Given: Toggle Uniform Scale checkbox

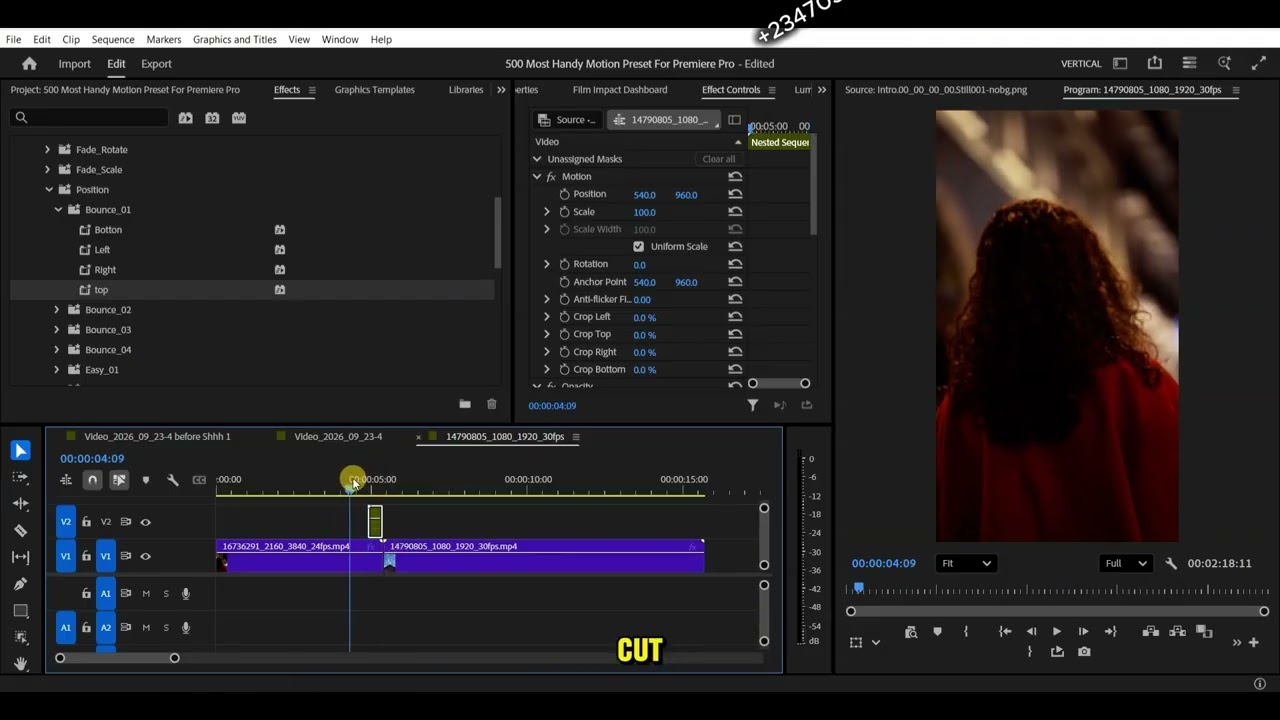Looking at the screenshot, I should [638, 246].
